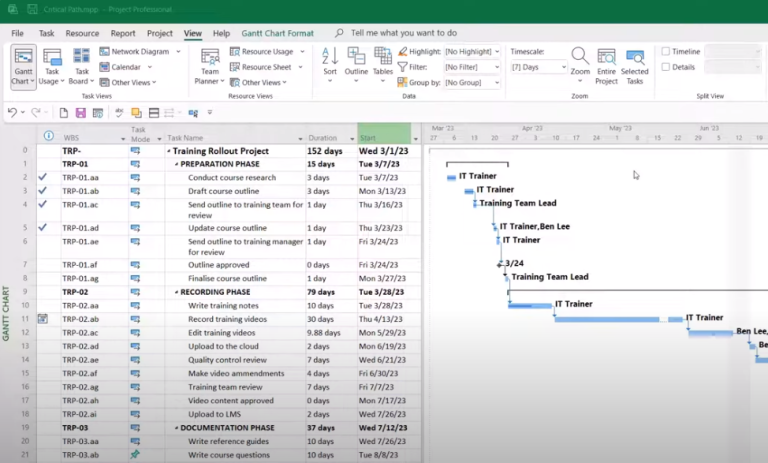Click the Network Diagram button
The width and height of the screenshot is (768, 463).
pos(139,51)
